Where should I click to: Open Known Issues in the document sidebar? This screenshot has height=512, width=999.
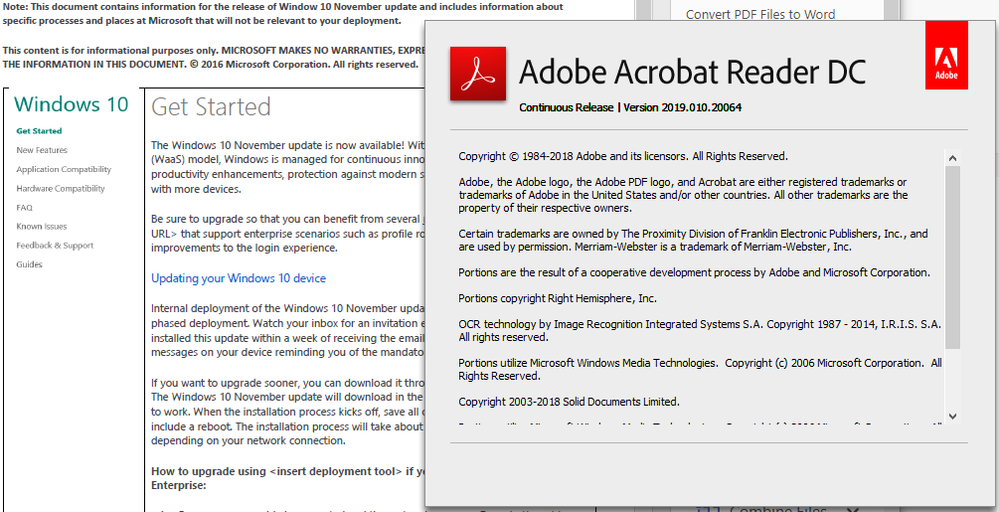[x=41, y=227]
